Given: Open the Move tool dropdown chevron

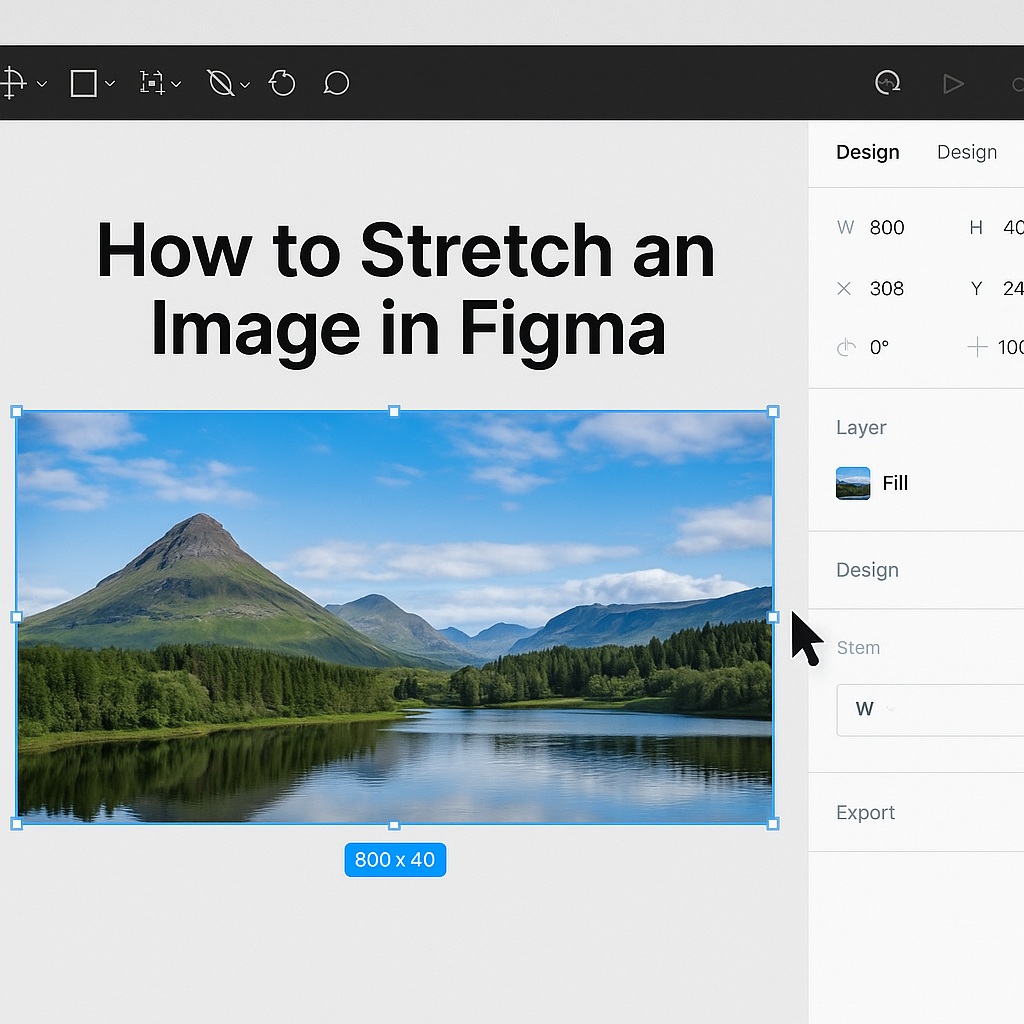Looking at the screenshot, I should [x=41, y=84].
